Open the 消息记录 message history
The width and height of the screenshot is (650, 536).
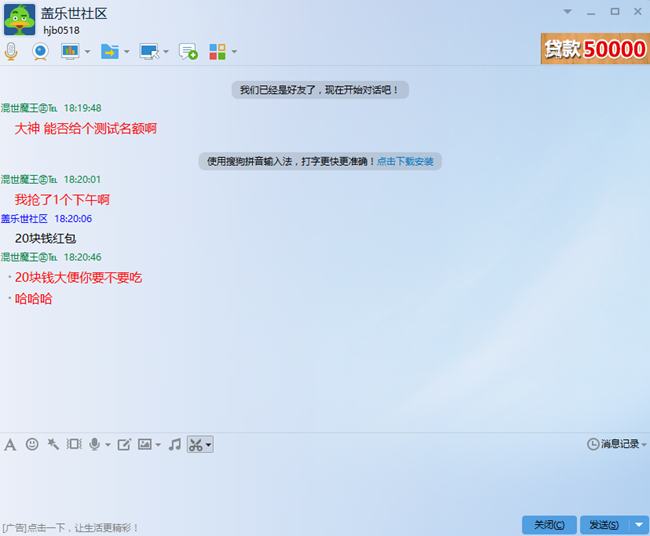coord(613,444)
